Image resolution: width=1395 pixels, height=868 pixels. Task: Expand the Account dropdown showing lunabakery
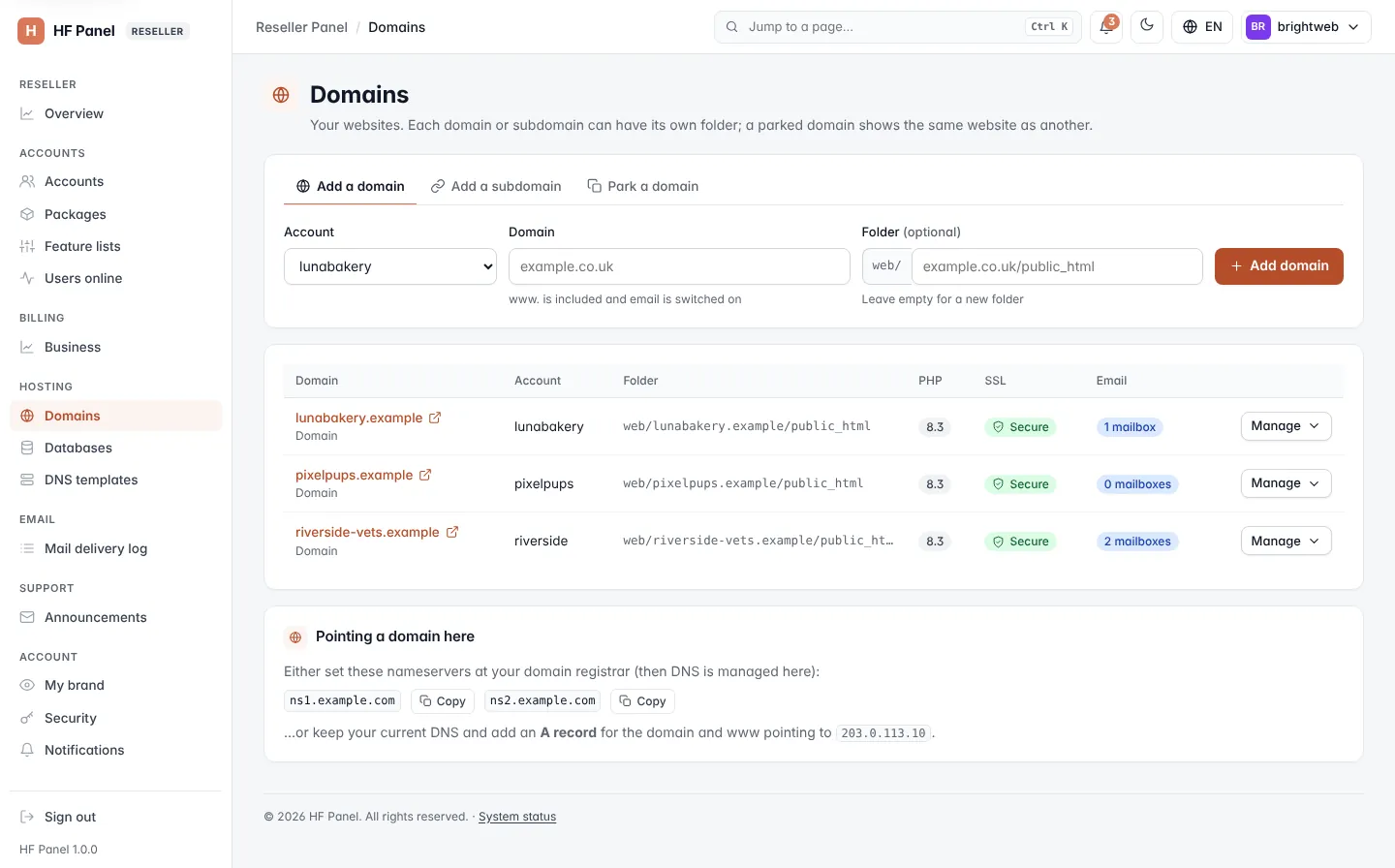[390, 266]
